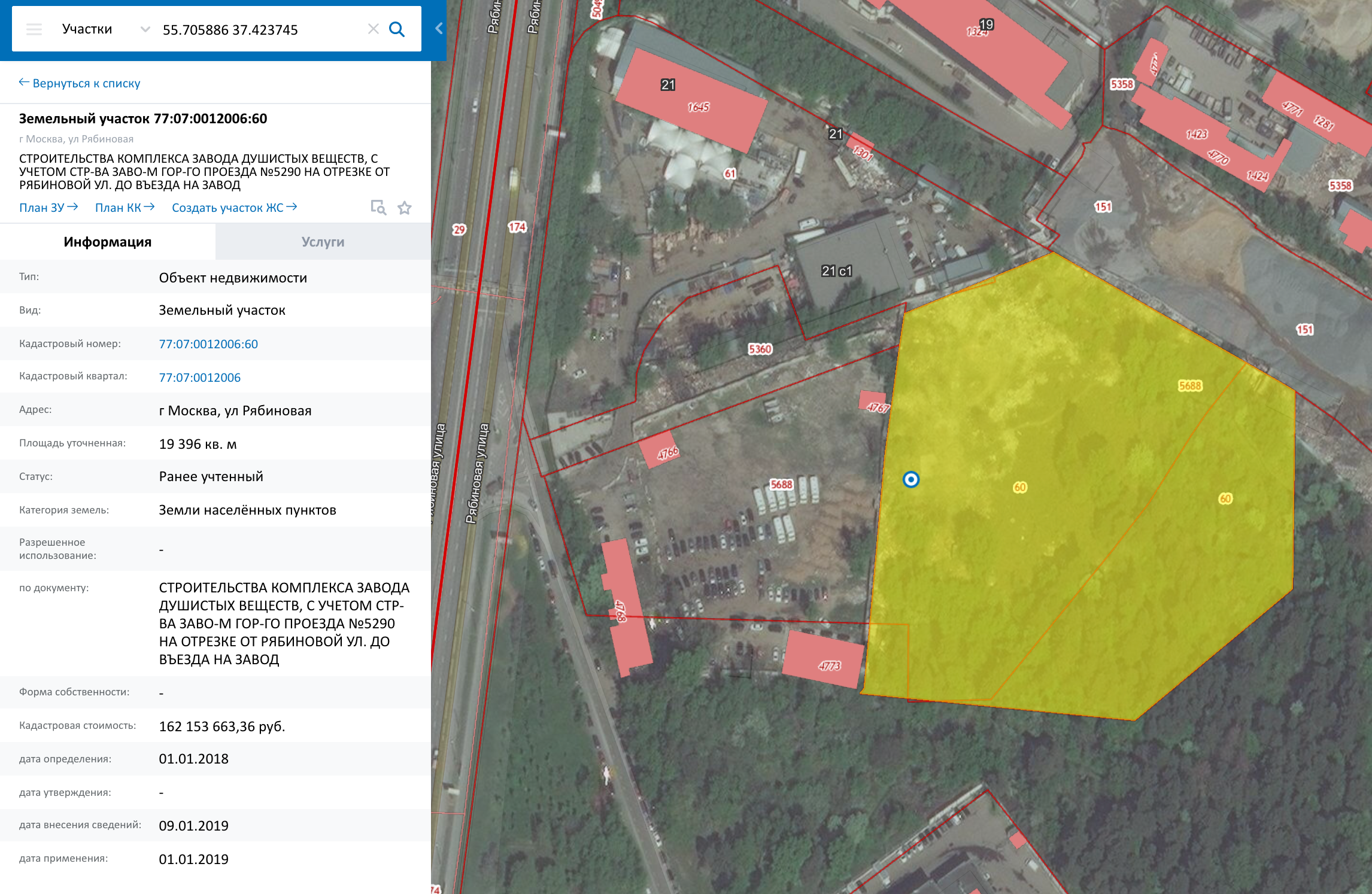Click building 4773 on the map
The height and width of the screenshot is (894, 1372).
pyautogui.click(x=824, y=660)
